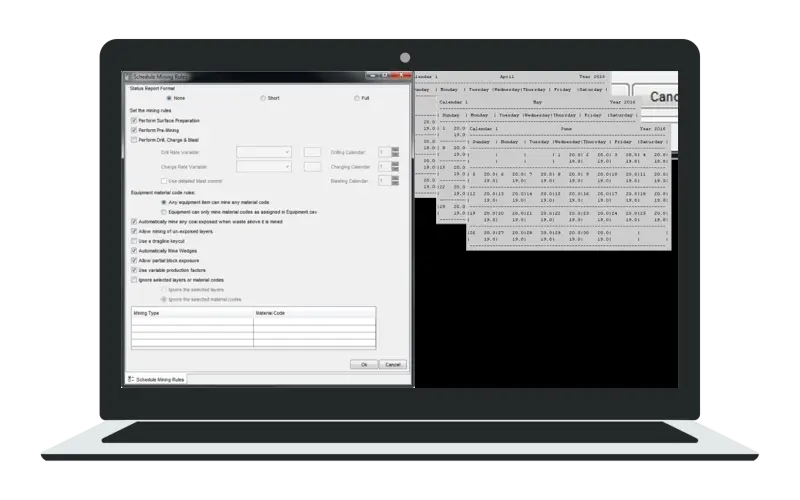The width and height of the screenshot is (800, 500).
Task: Click the partially visible Cancel button in background window
Action: click(656, 96)
